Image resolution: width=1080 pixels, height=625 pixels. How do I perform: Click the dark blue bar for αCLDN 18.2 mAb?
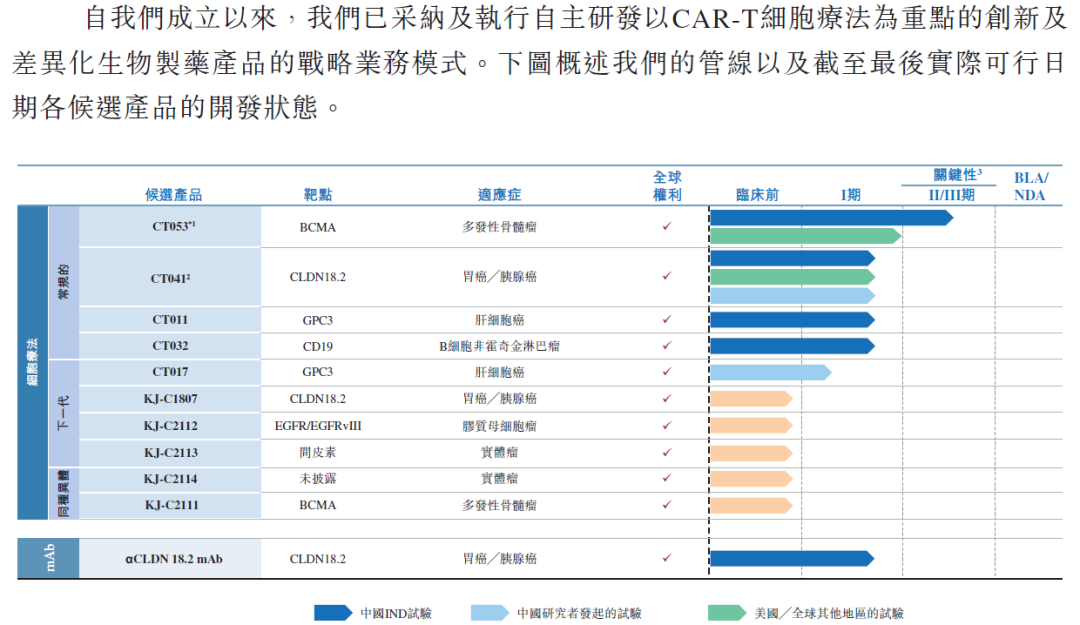pyautogui.click(x=791, y=558)
